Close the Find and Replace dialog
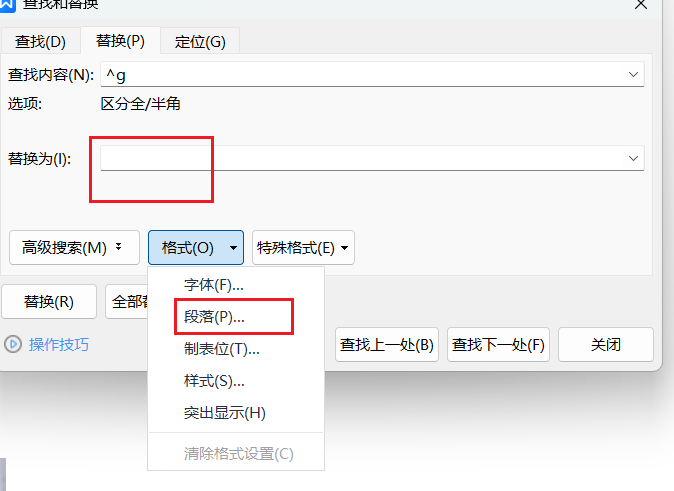Screen dimensions: 674x491 pyautogui.click(x=641, y=5)
